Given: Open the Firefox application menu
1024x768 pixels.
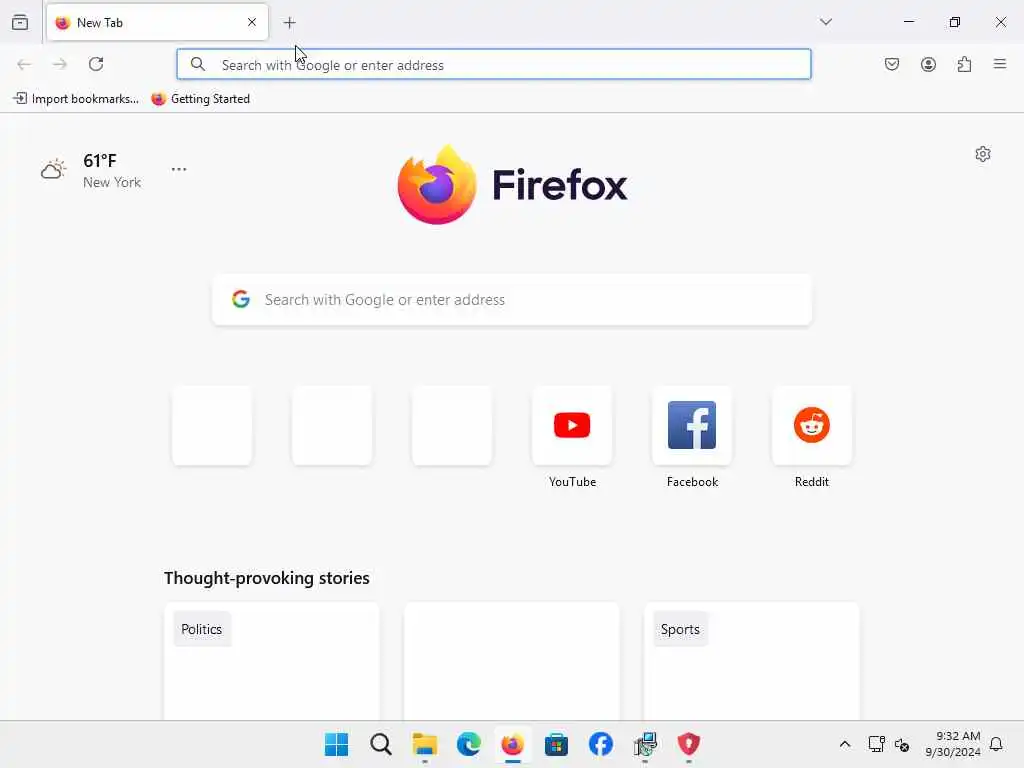Looking at the screenshot, I should click(x=1000, y=64).
